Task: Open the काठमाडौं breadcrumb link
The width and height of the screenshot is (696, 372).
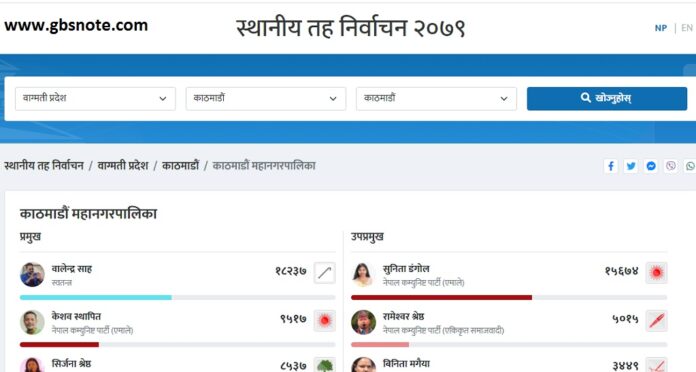Action: tap(181, 166)
